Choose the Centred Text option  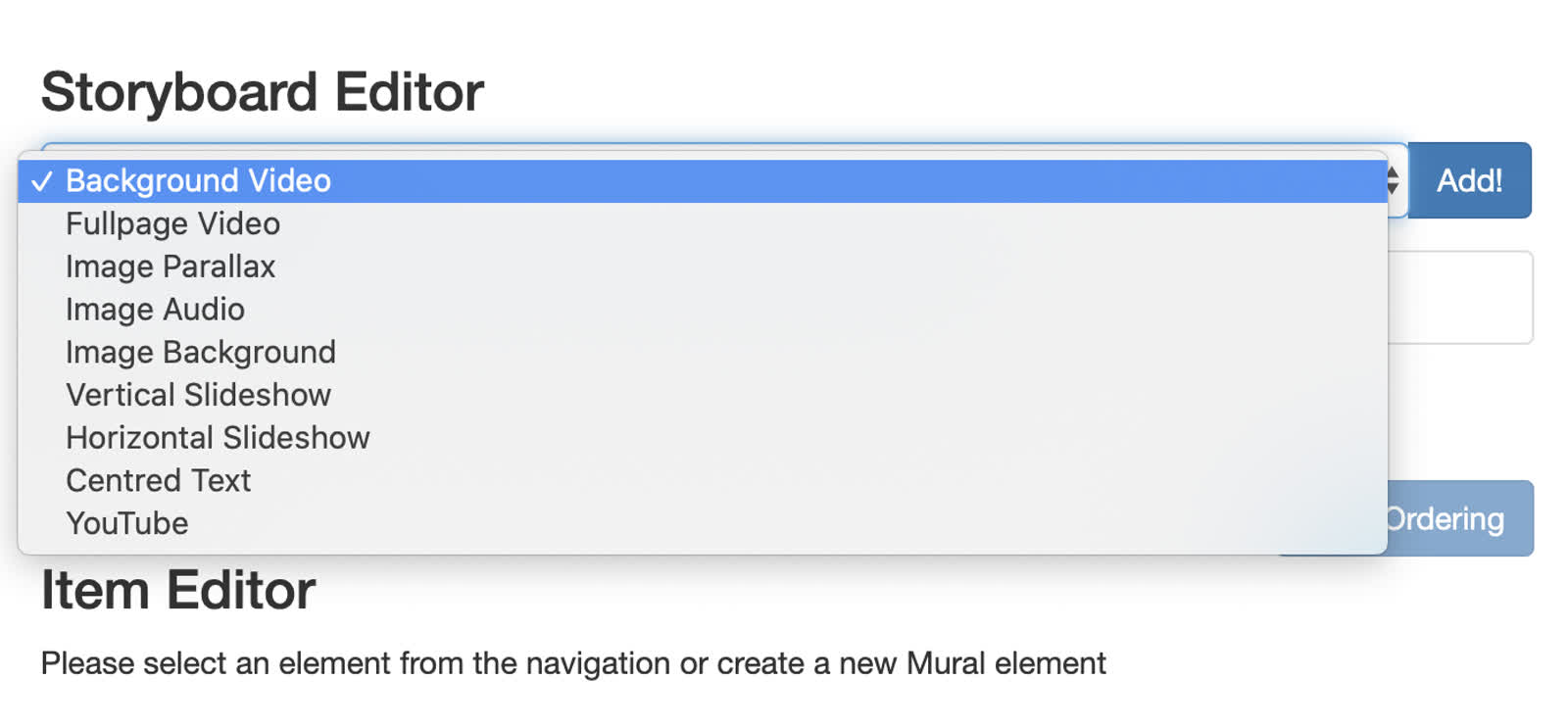pos(702,481)
